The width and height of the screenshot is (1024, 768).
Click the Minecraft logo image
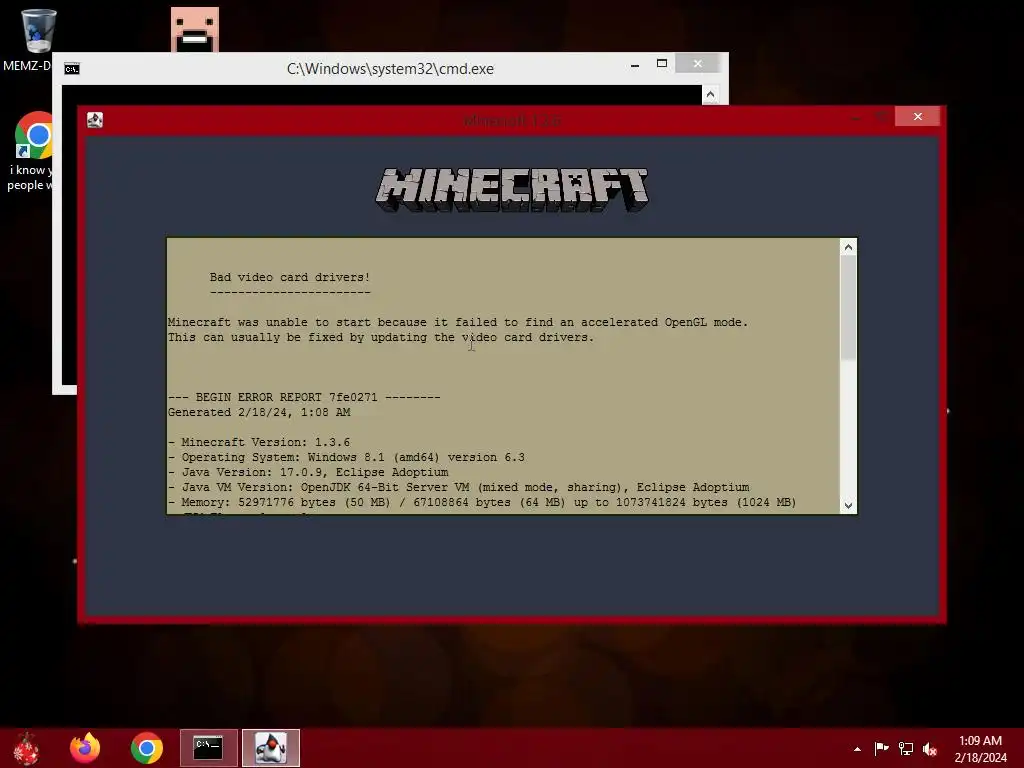tap(512, 190)
